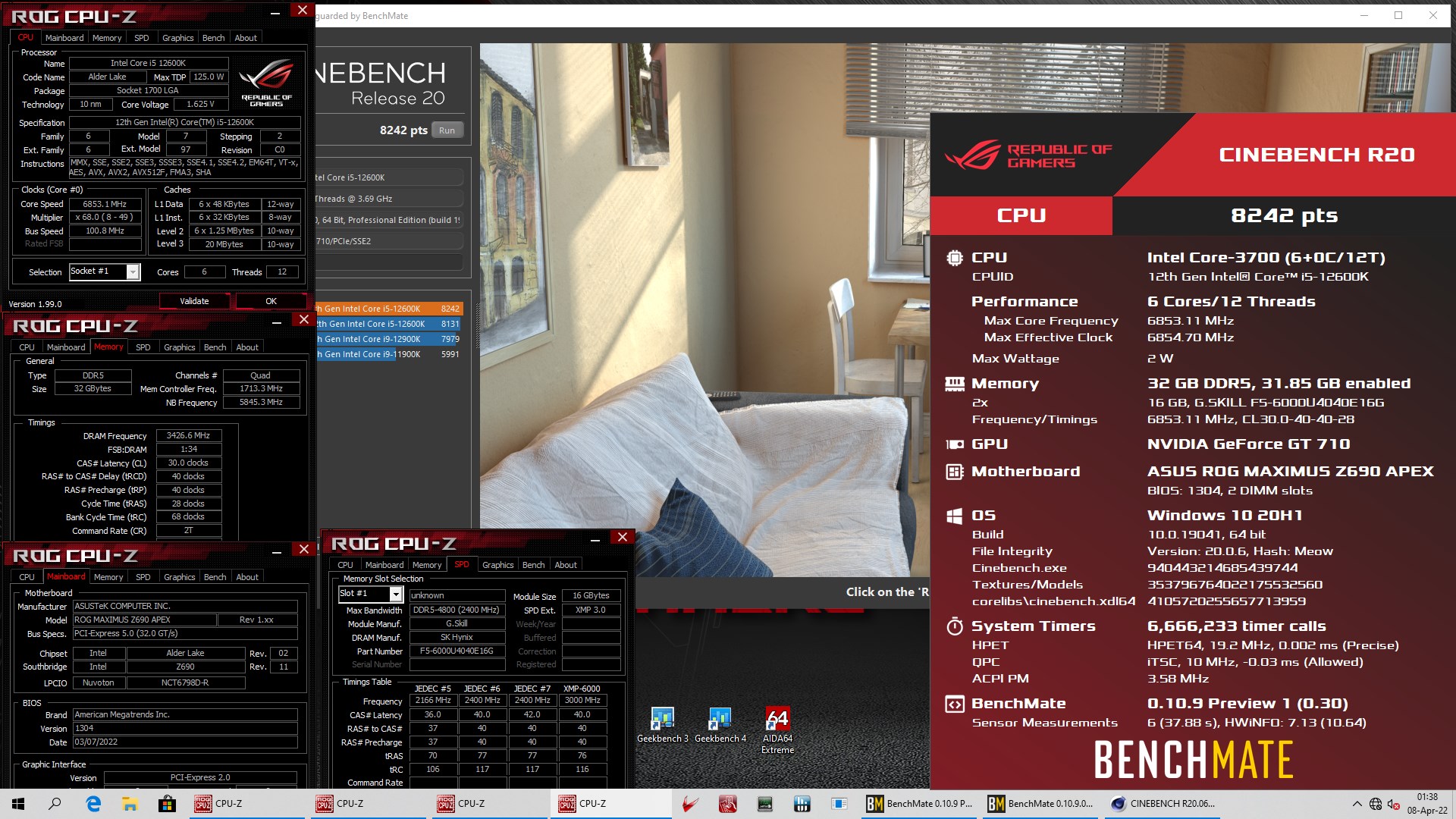Open CPU tab in the CPU-Z Memory window

pos(27,347)
